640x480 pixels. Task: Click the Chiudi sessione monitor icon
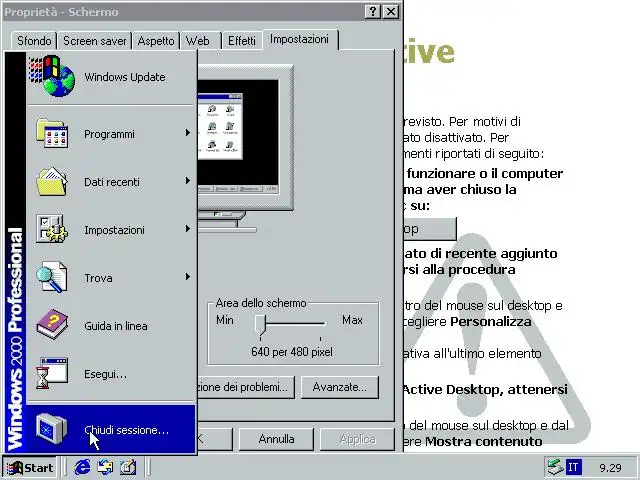click(x=52, y=428)
